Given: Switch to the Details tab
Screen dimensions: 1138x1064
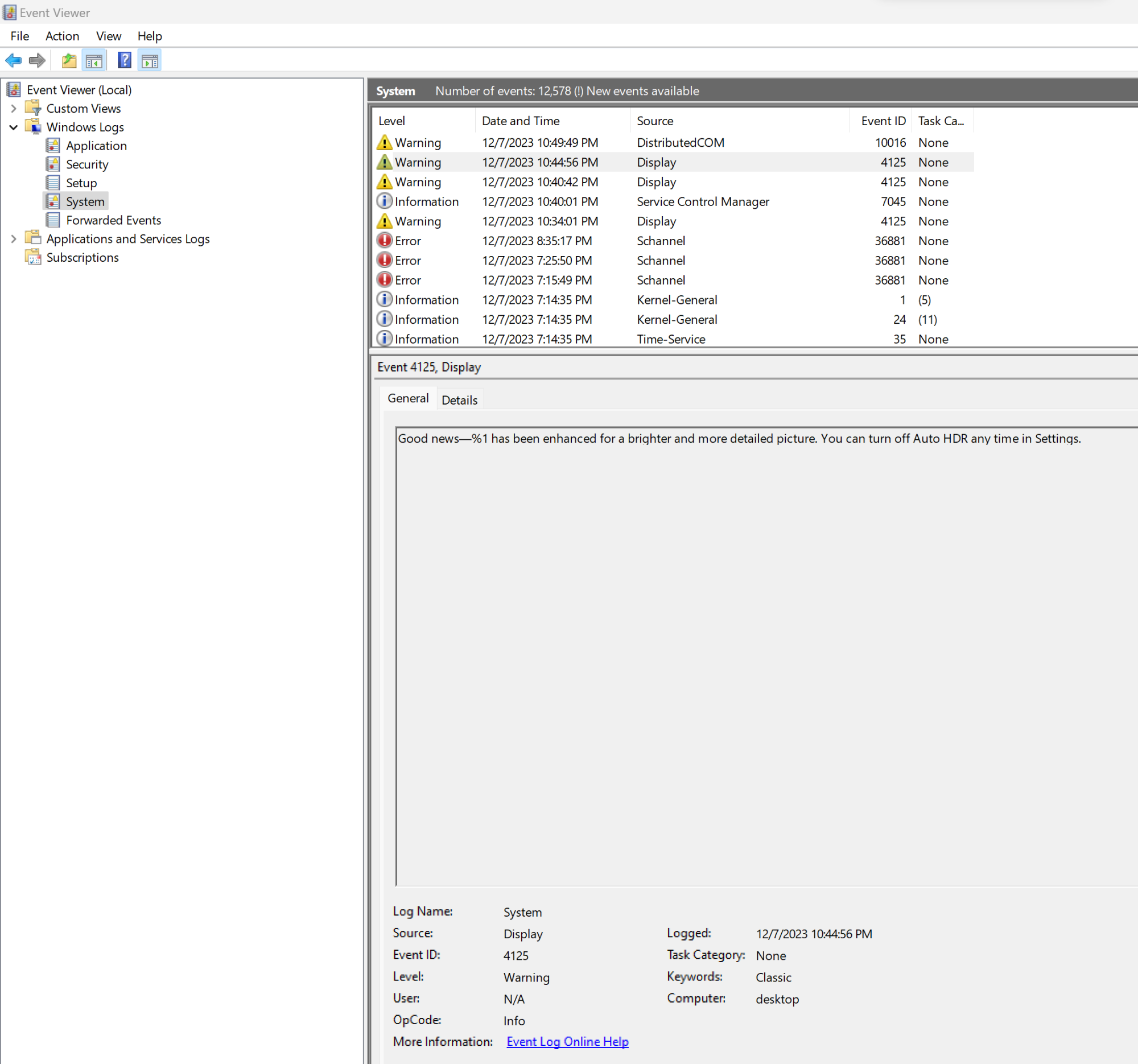Looking at the screenshot, I should coord(459,399).
